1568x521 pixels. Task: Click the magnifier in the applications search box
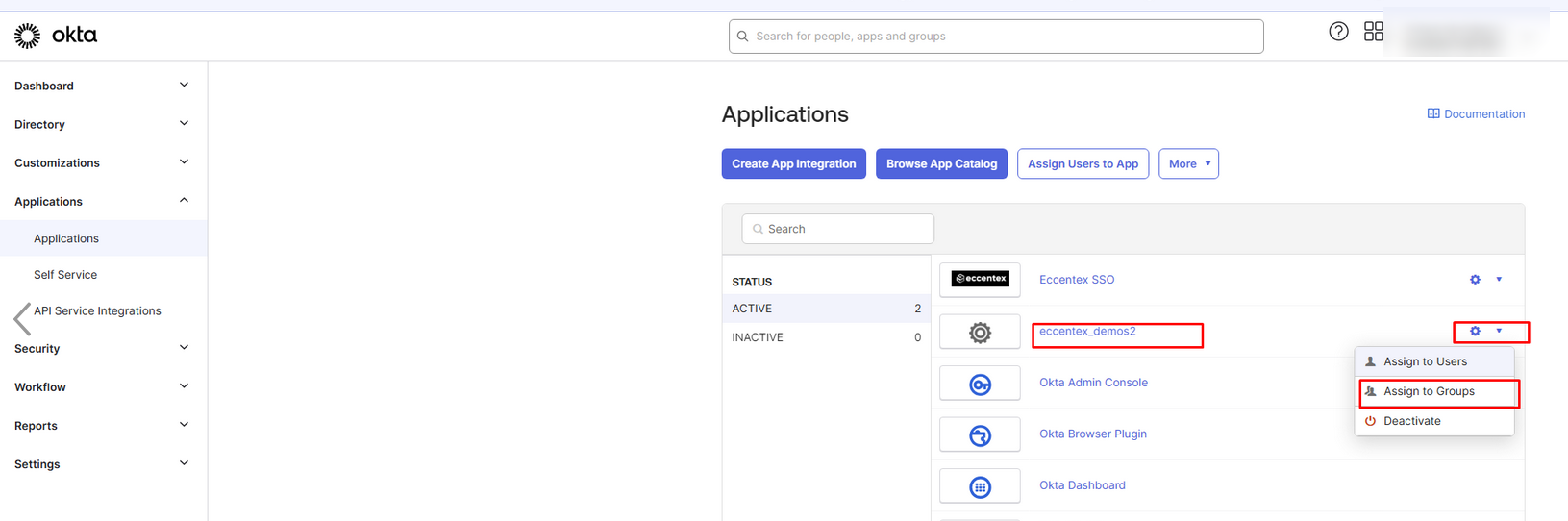pos(758,229)
